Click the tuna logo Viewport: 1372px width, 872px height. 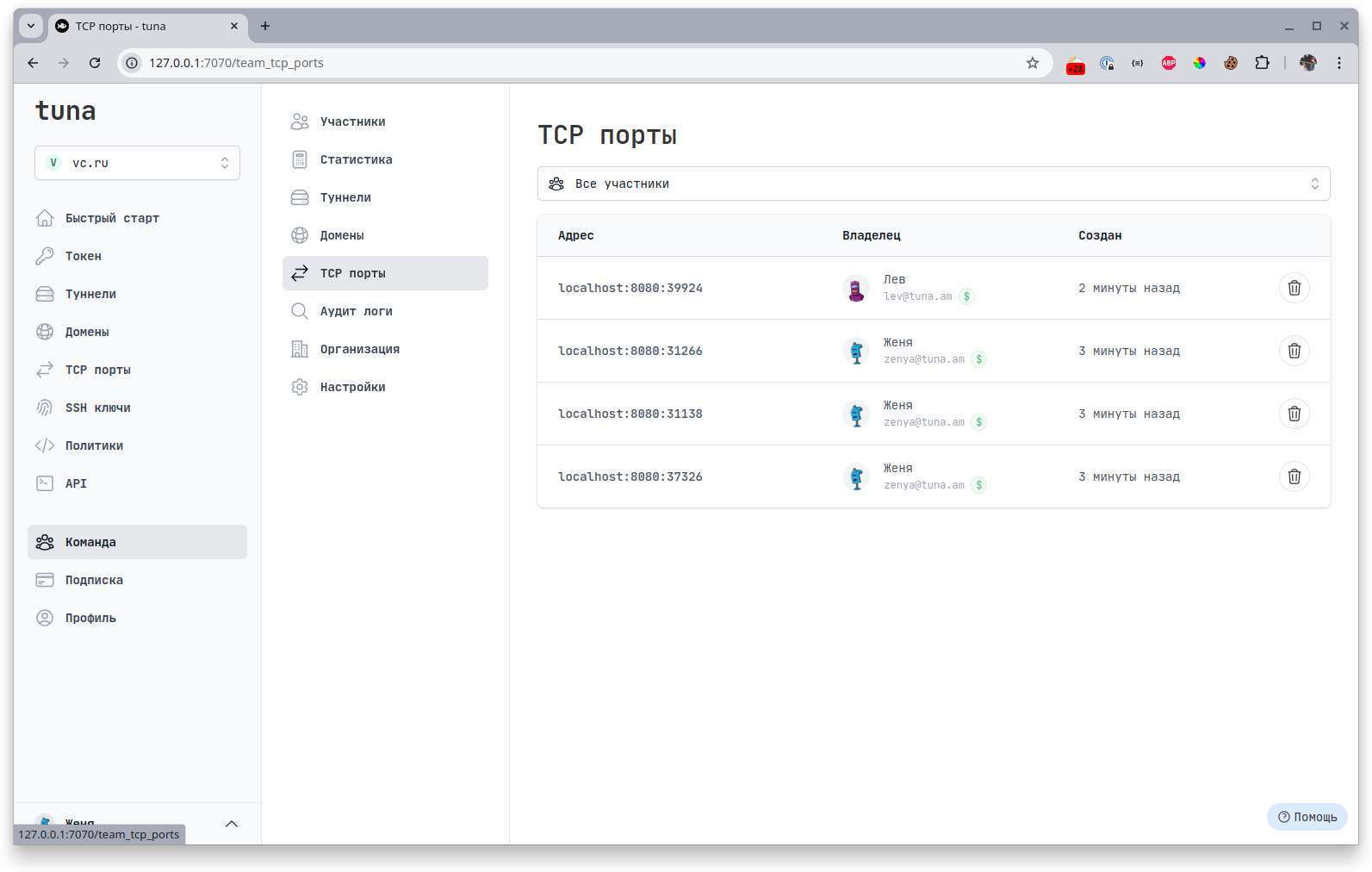point(65,111)
